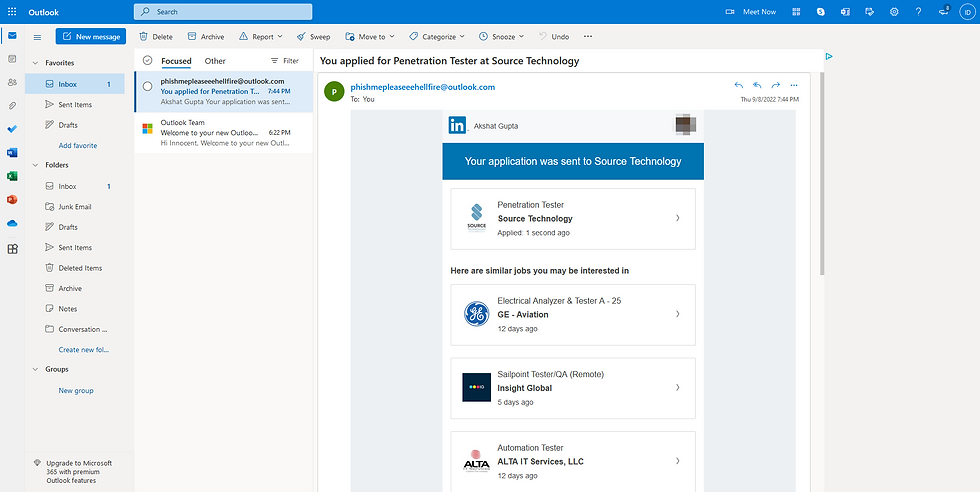Open the Move to dropdown
Screen dimensions: 980x492
coord(370,37)
